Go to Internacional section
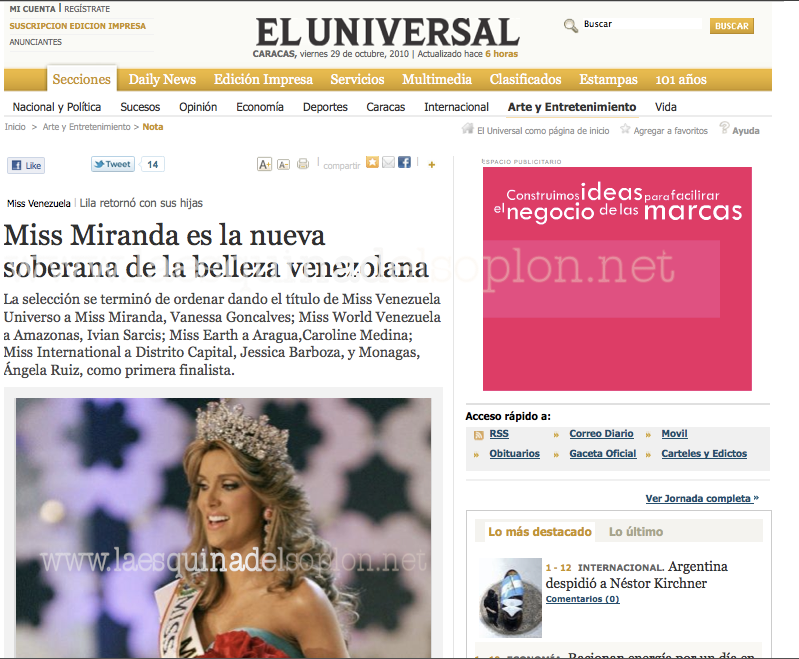 pos(457,107)
